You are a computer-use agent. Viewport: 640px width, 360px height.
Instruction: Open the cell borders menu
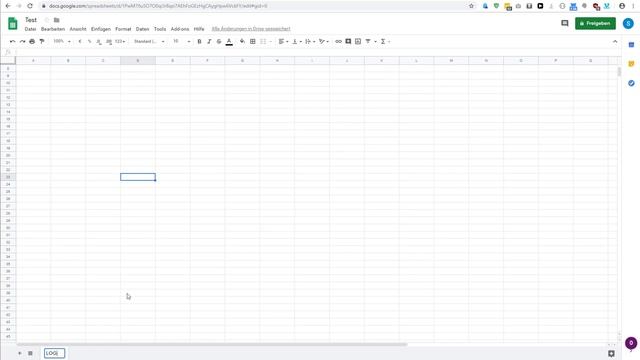pyautogui.click(x=253, y=41)
